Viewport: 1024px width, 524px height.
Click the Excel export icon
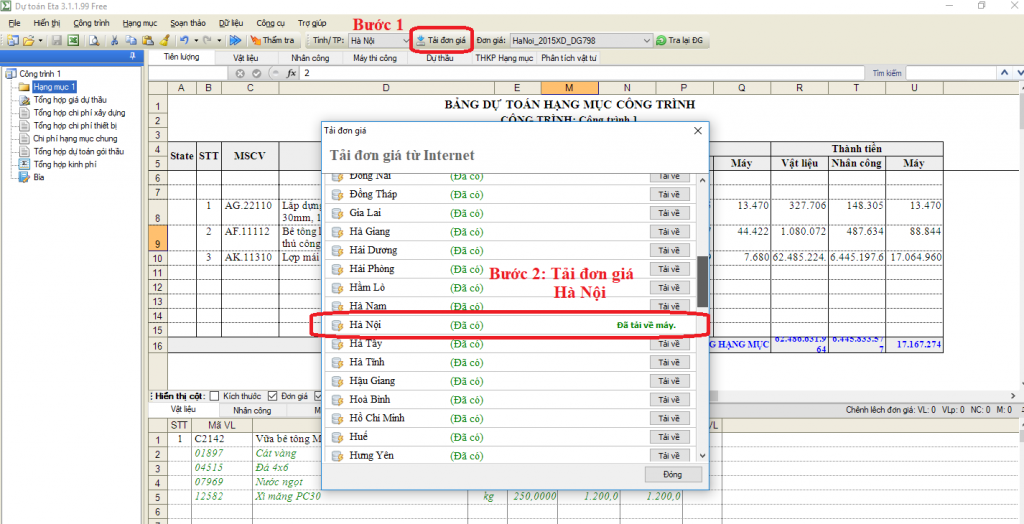click(x=72, y=40)
